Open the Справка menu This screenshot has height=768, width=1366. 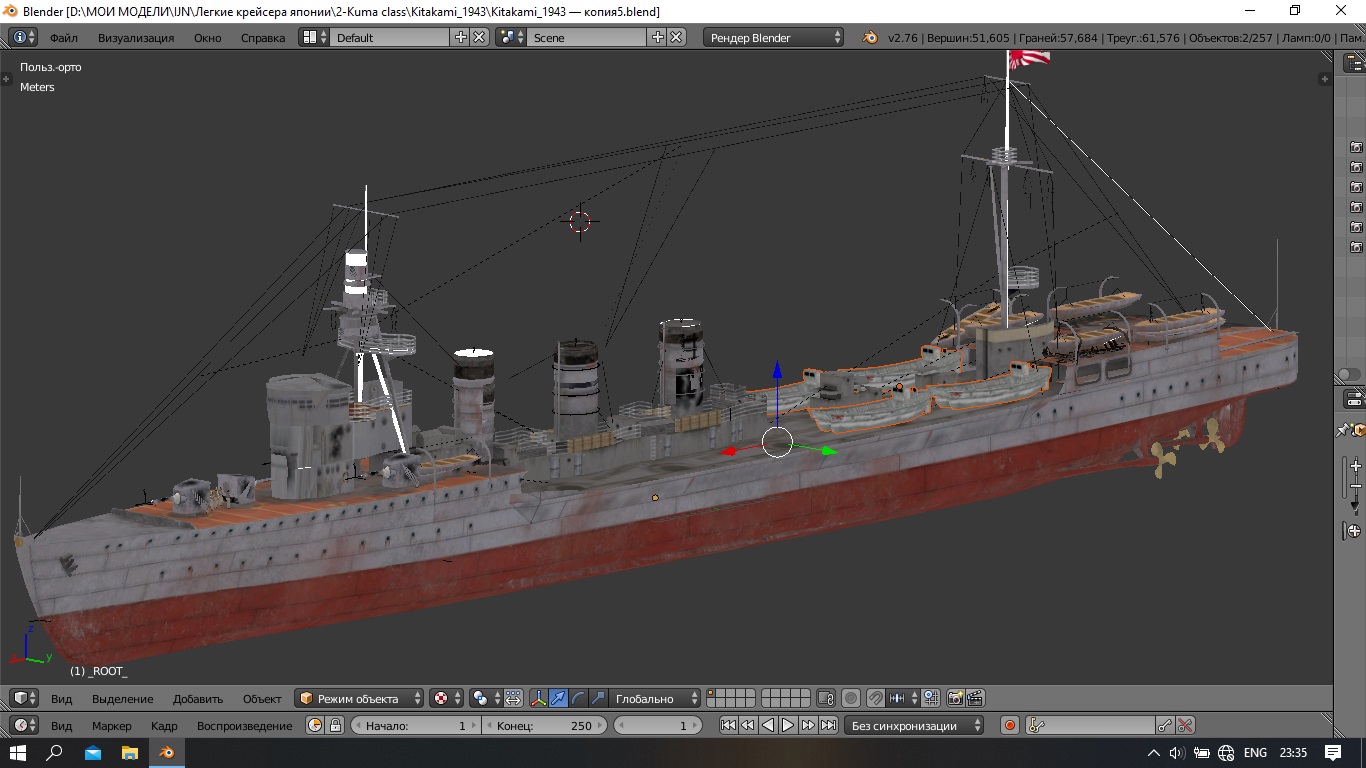[263, 37]
